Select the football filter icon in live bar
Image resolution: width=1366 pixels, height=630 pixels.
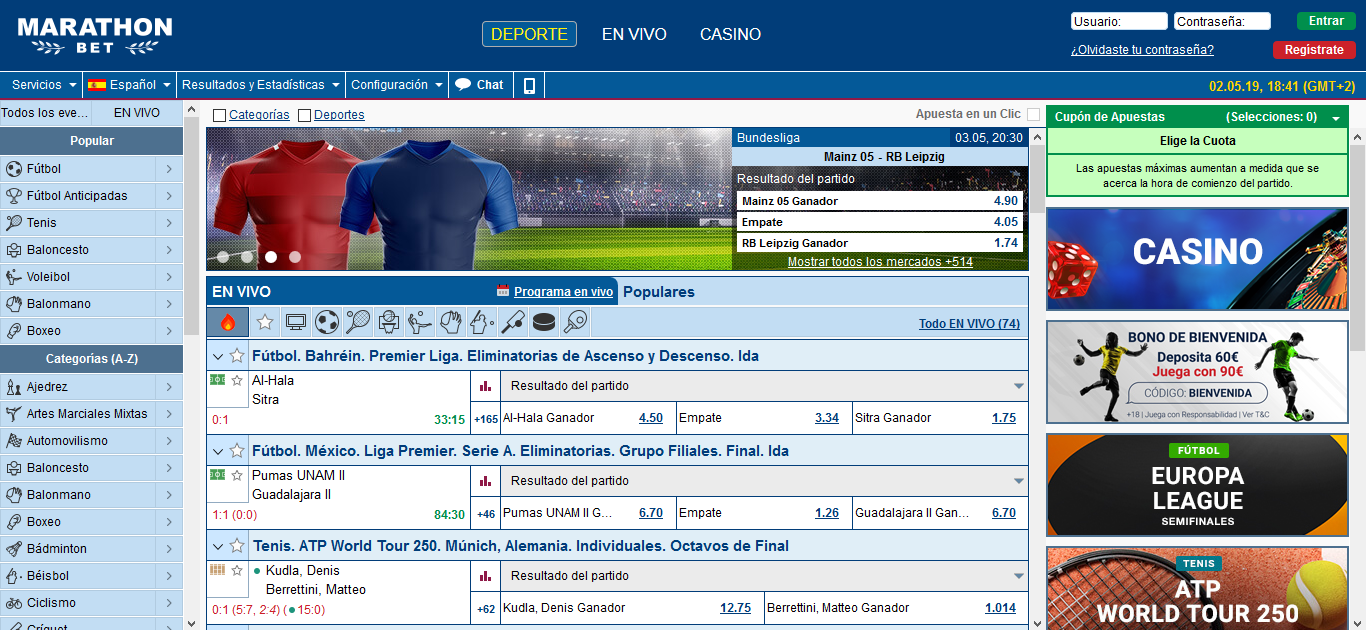pos(326,322)
